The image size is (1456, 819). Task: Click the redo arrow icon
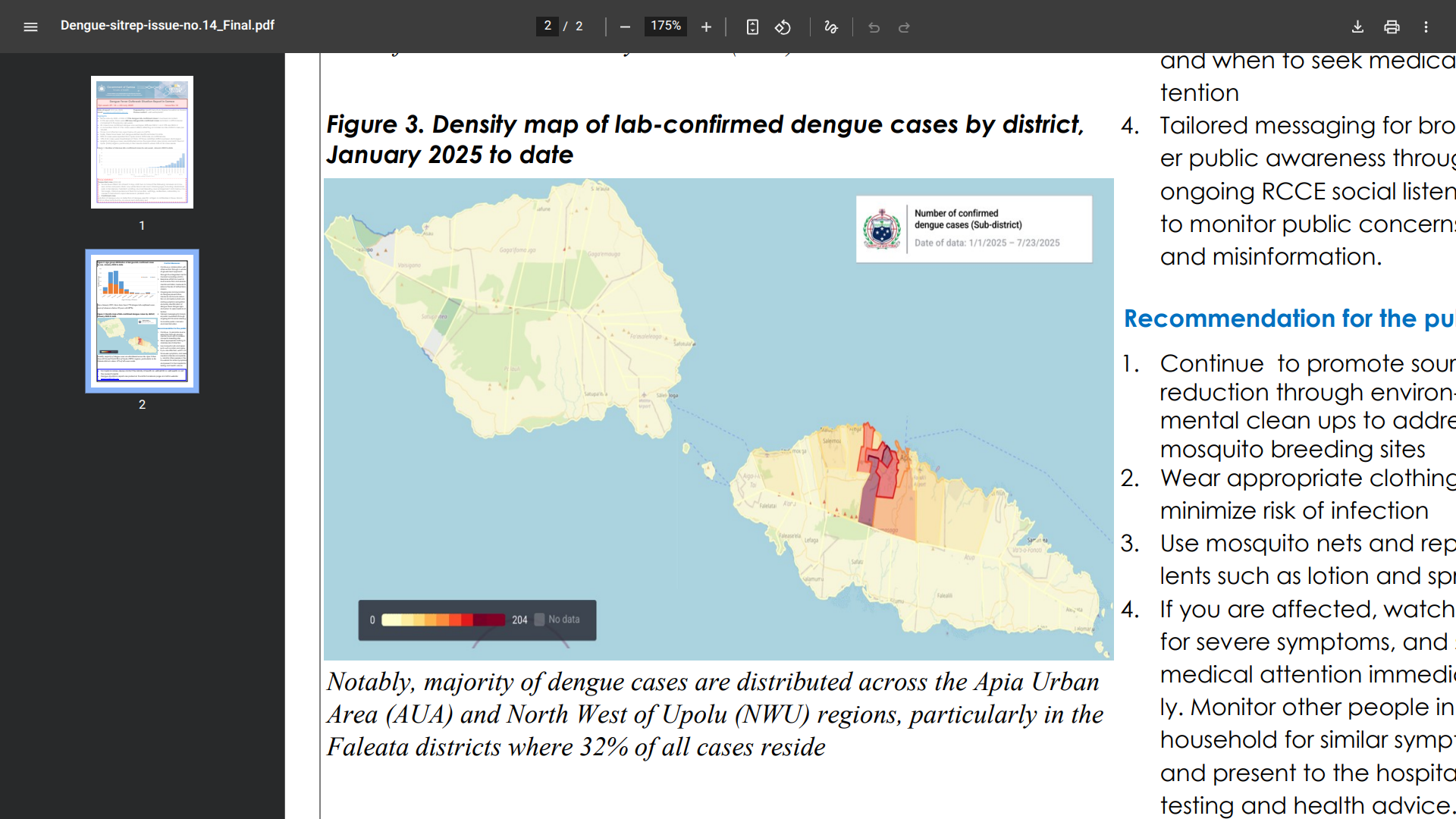tap(904, 27)
